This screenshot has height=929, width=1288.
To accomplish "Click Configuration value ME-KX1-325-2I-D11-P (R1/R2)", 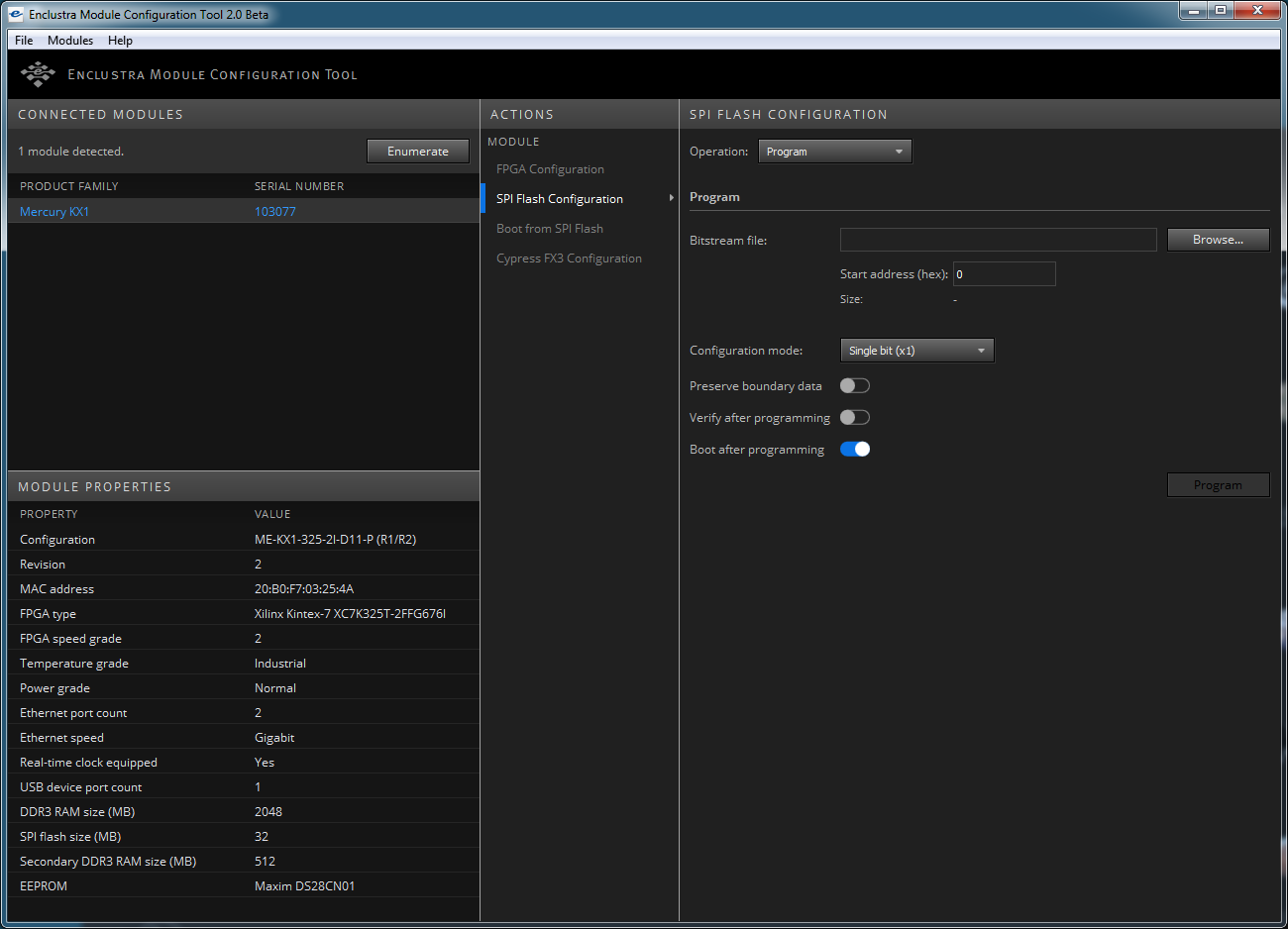I will 335,540.
